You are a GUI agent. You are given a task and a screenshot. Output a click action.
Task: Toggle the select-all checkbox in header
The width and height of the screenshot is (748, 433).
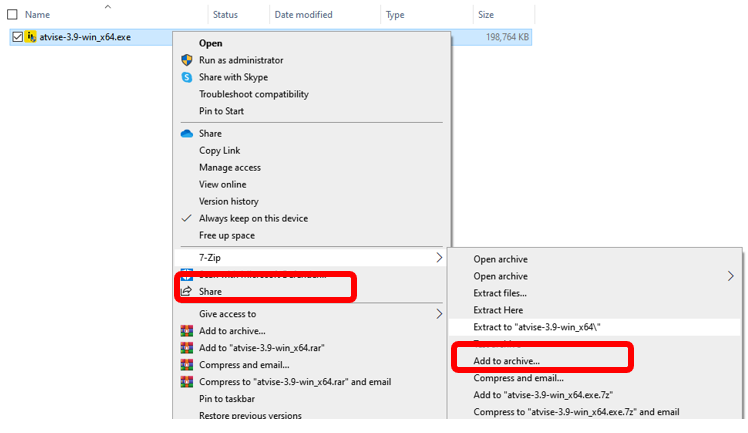tap(12, 14)
